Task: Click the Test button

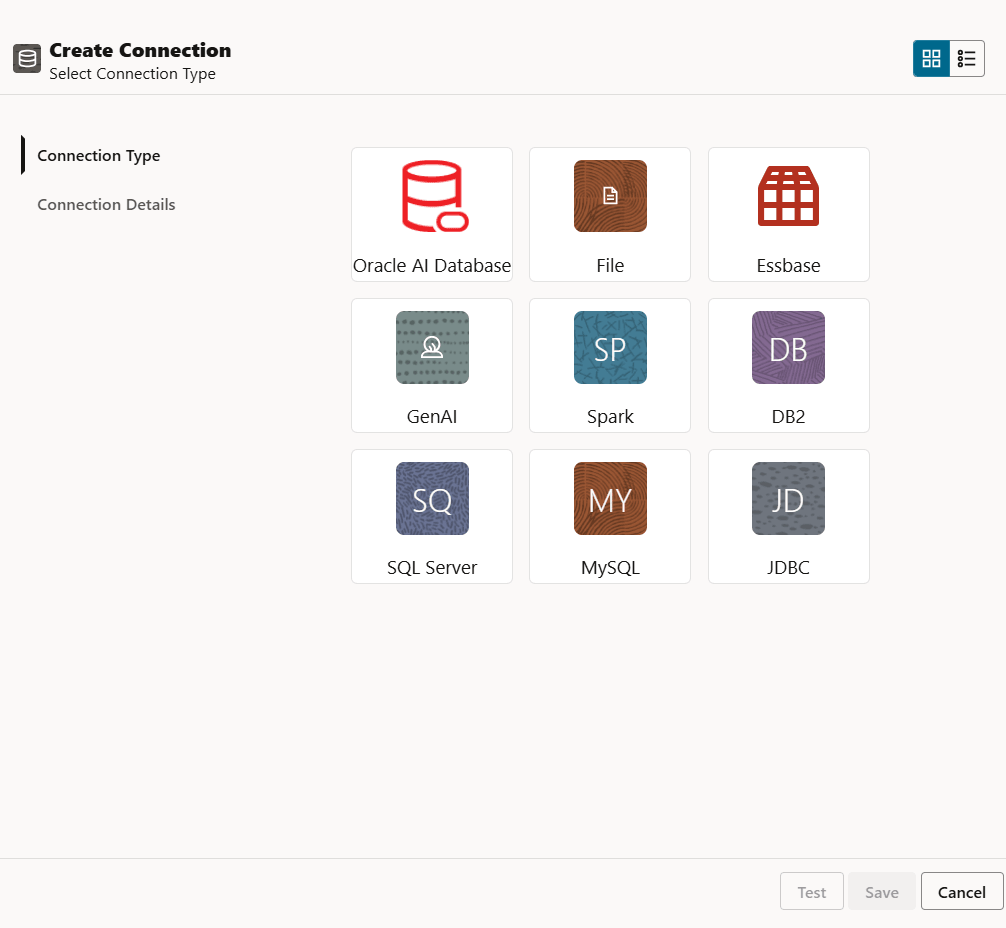Action: (x=812, y=891)
